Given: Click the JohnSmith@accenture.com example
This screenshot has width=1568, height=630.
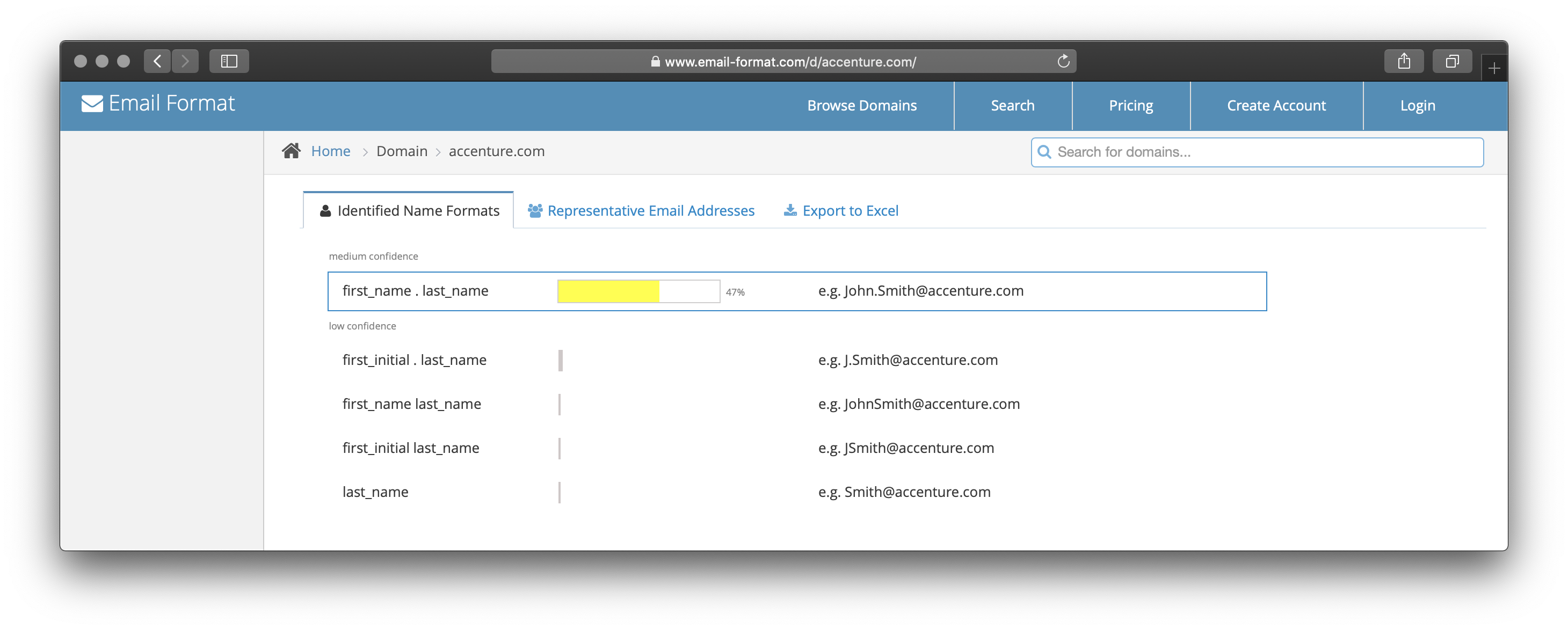Looking at the screenshot, I should pos(931,405).
